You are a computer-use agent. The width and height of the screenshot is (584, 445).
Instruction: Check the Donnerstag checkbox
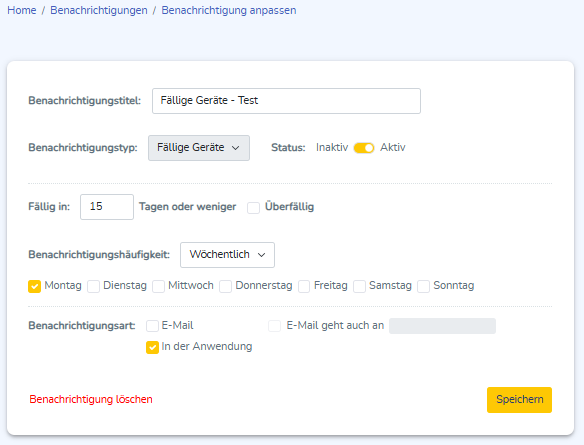click(x=226, y=286)
